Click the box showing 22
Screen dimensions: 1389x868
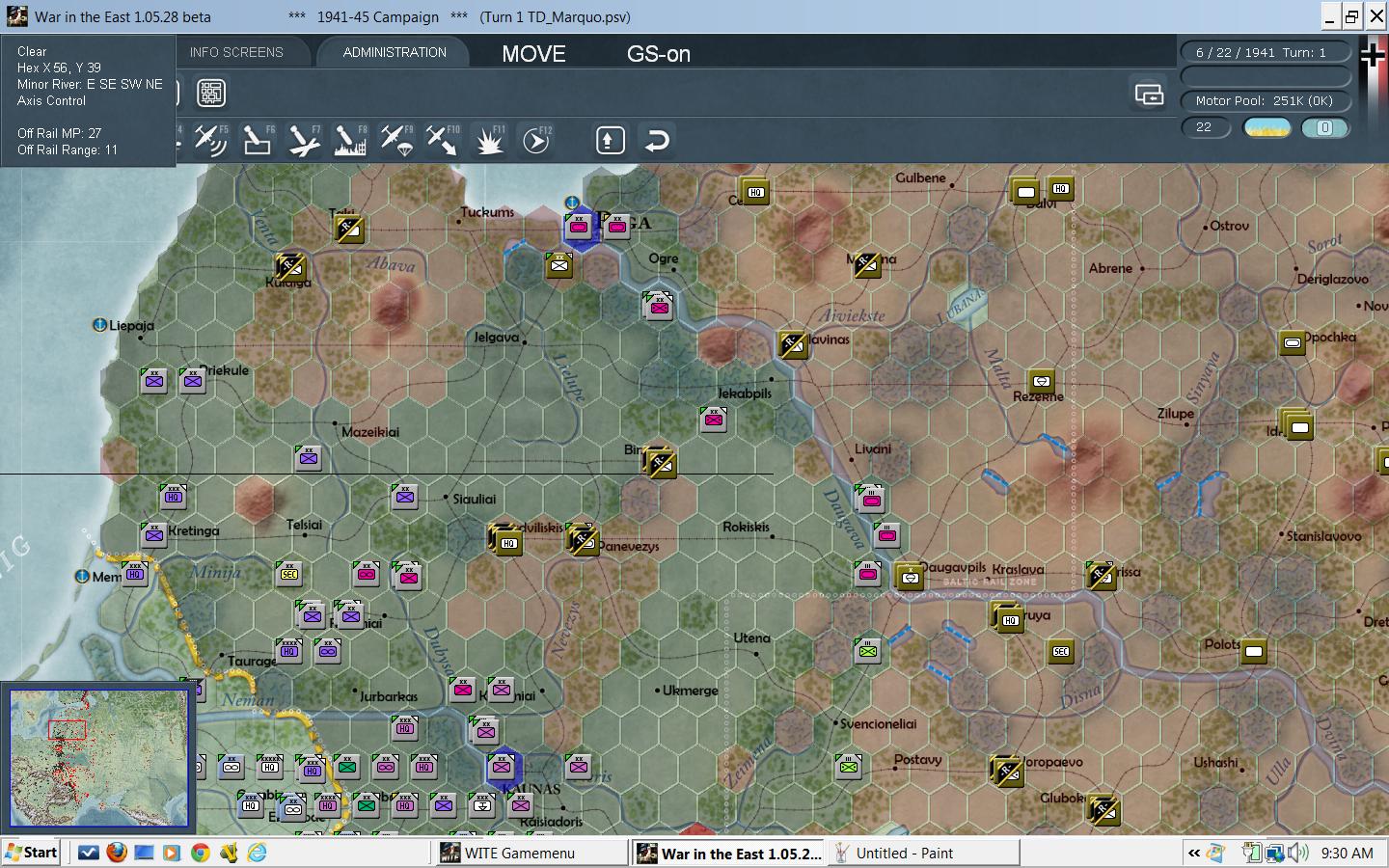pos(1206,127)
